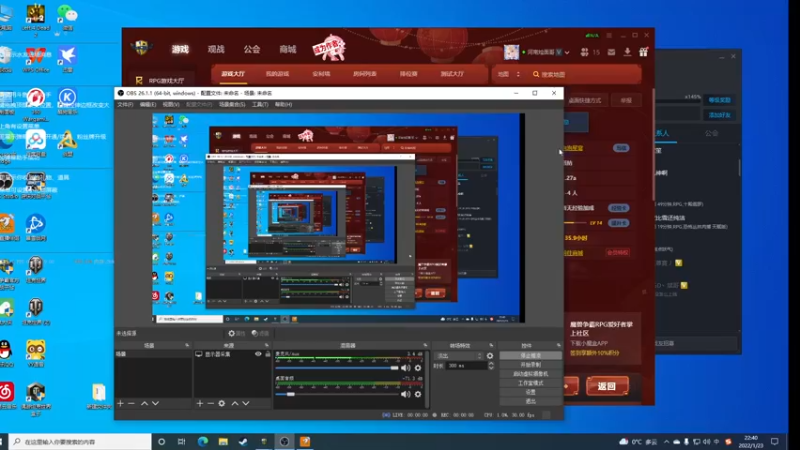Open the Tools menu in OBS
The image size is (800, 450).
point(260,104)
